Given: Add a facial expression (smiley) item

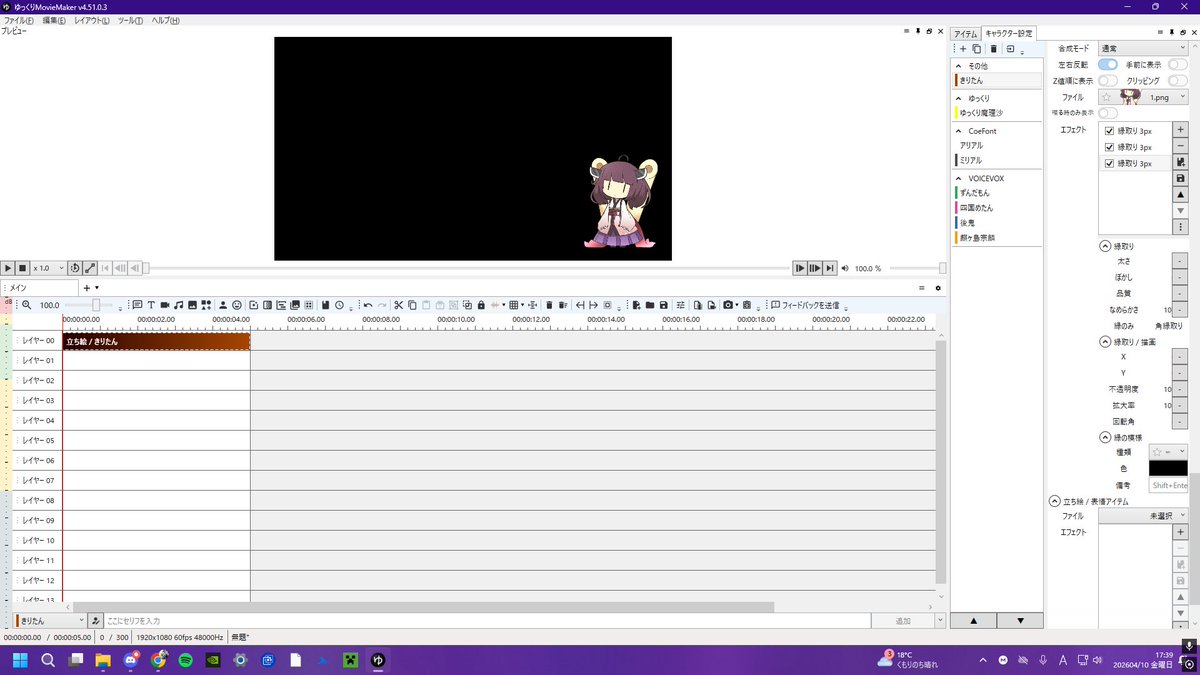Looking at the screenshot, I should coord(237,305).
